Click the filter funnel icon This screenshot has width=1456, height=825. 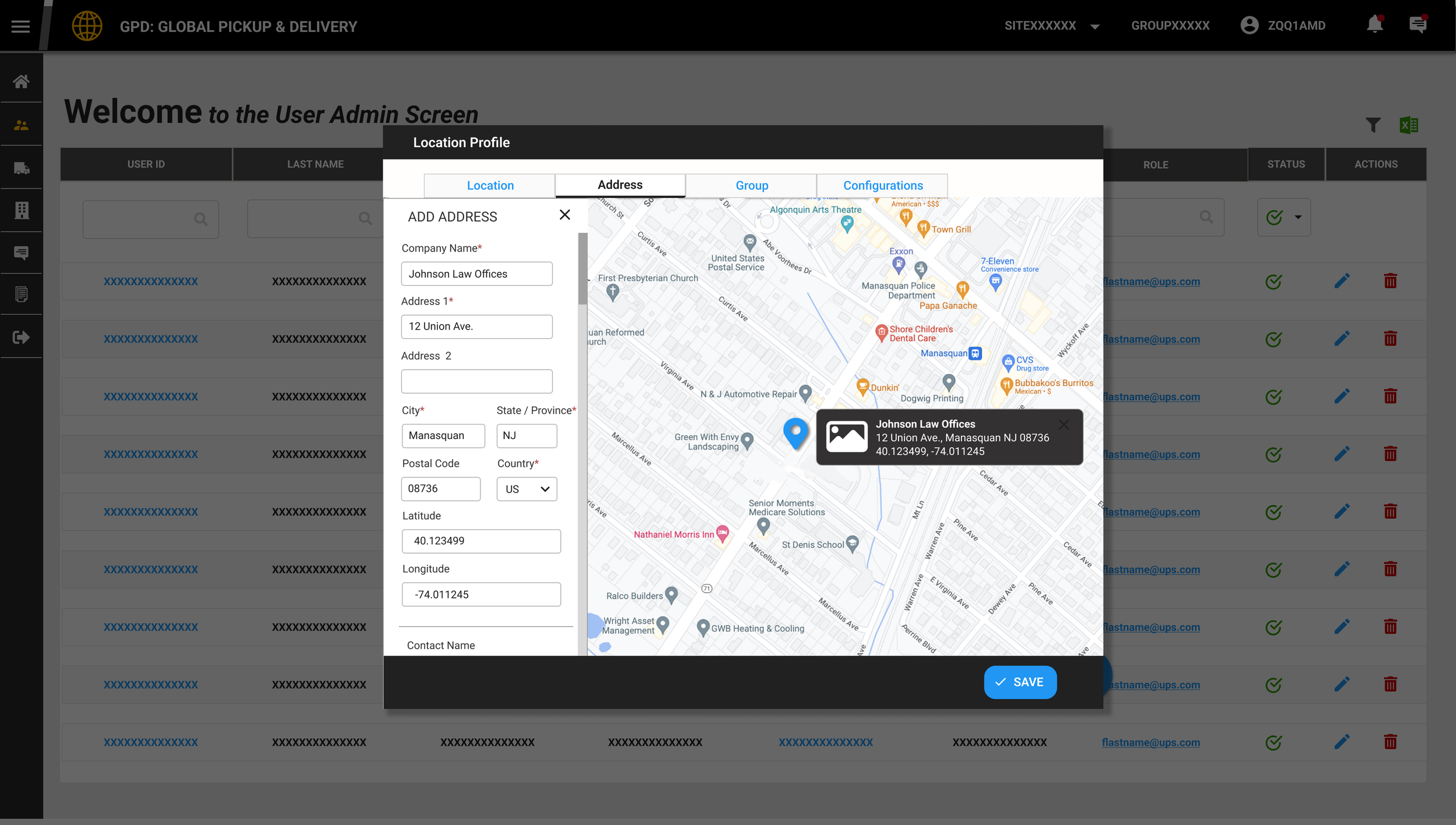tap(1373, 125)
